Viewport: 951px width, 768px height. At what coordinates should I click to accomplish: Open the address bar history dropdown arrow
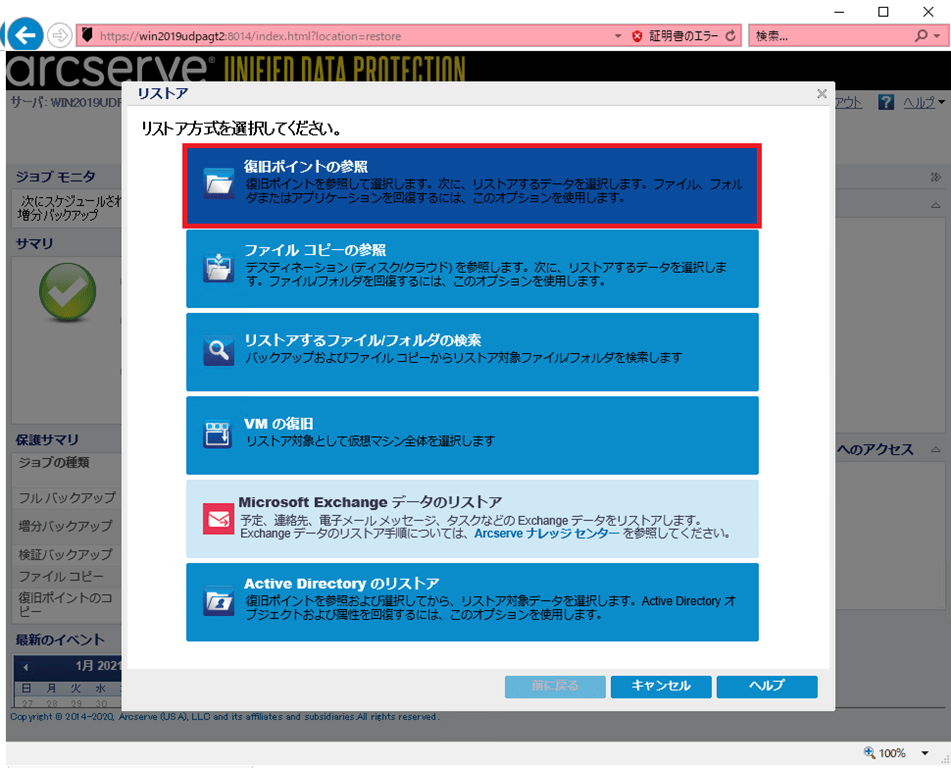(618, 36)
